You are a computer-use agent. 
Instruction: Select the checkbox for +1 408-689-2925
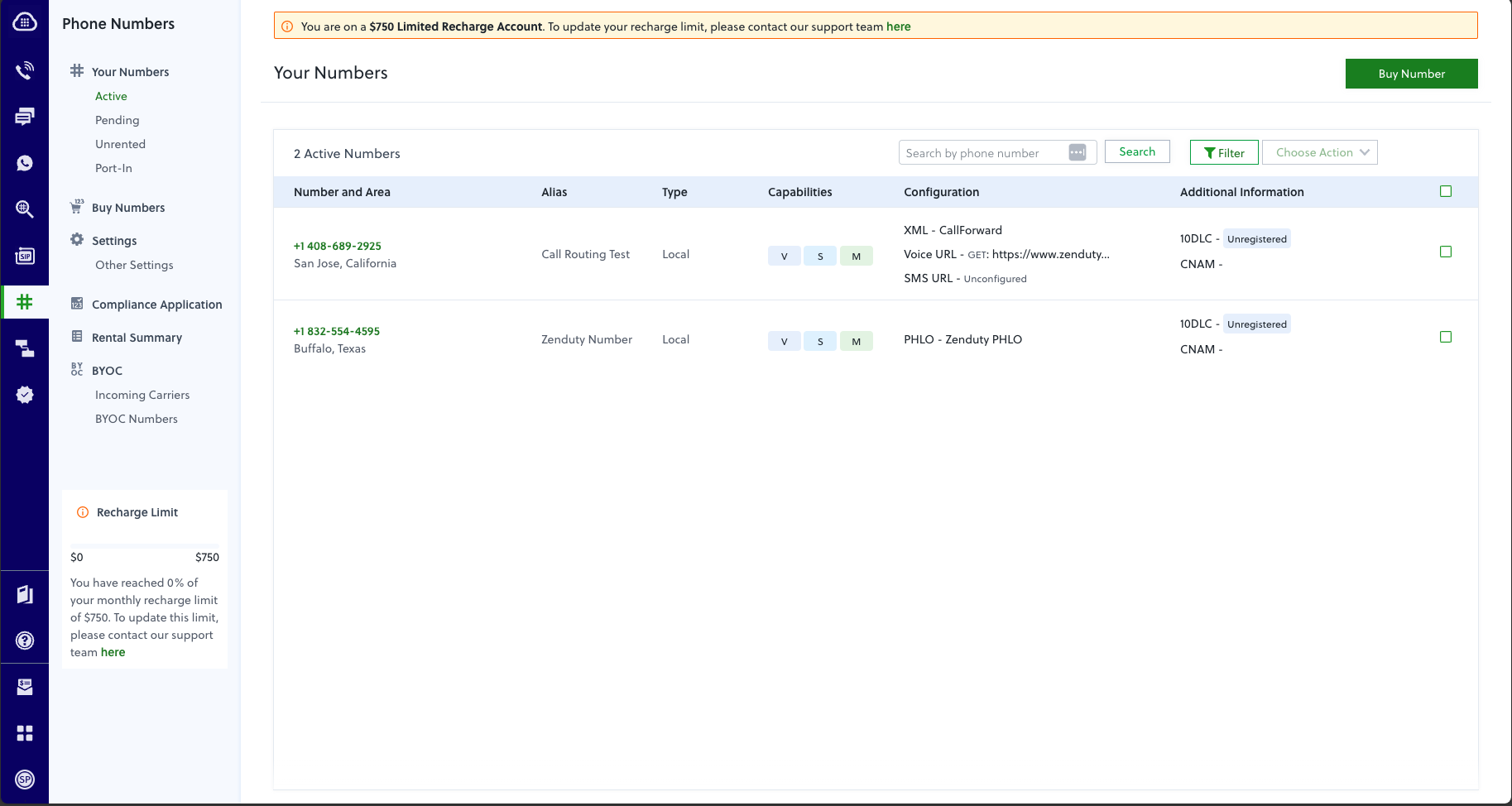pyautogui.click(x=1446, y=252)
